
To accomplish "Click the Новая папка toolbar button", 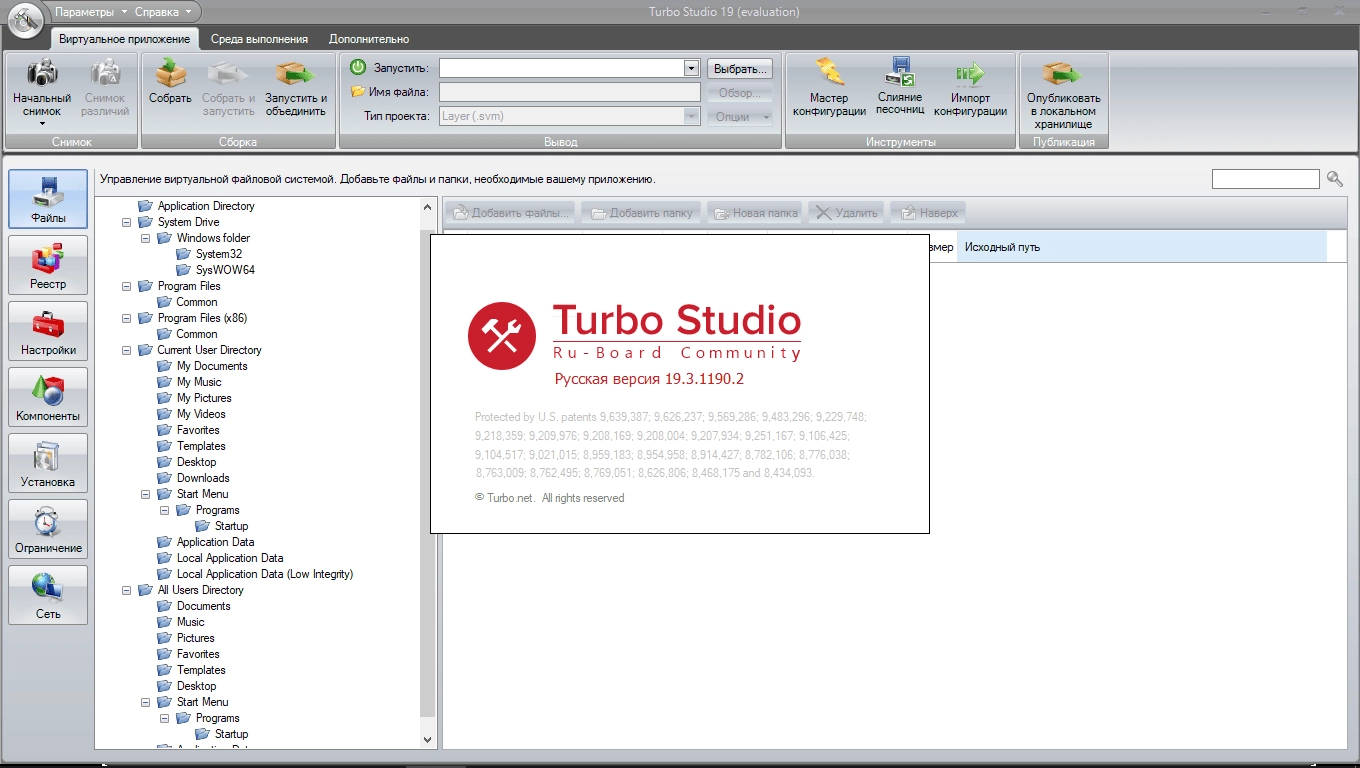I will click(x=755, y=213).
